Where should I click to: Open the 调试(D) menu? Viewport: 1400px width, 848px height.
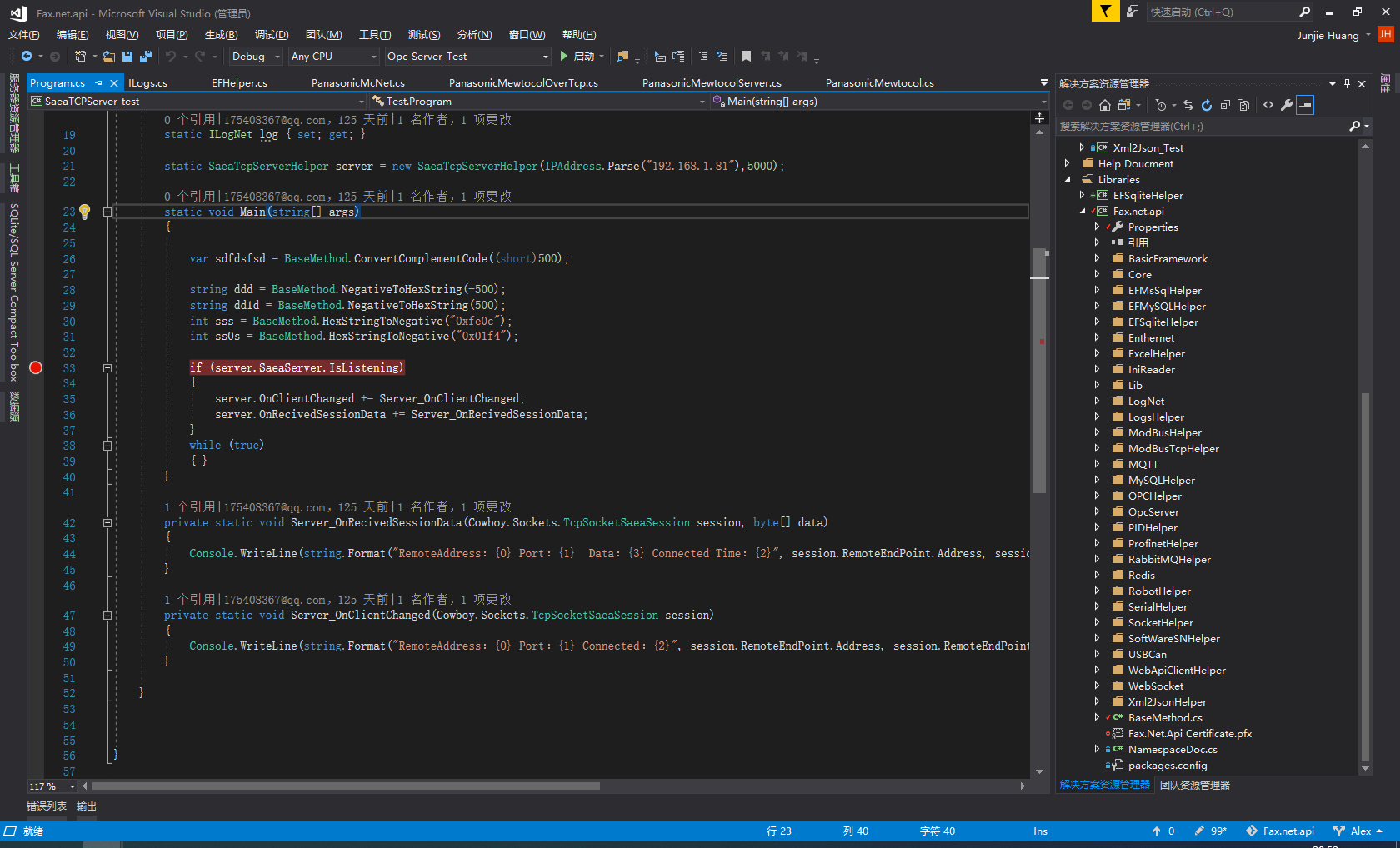pyautogui.click(x=271, y=35)
